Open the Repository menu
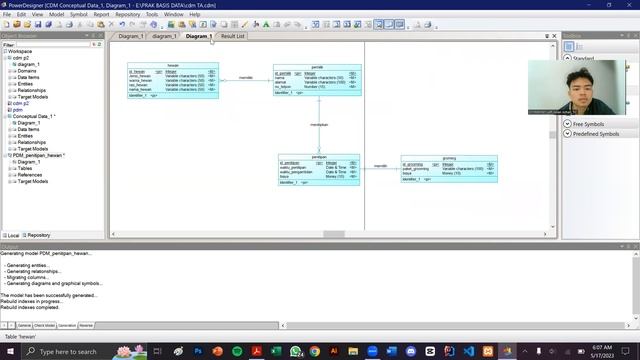This screenshot has height=360, width=640. coord(127,14)
